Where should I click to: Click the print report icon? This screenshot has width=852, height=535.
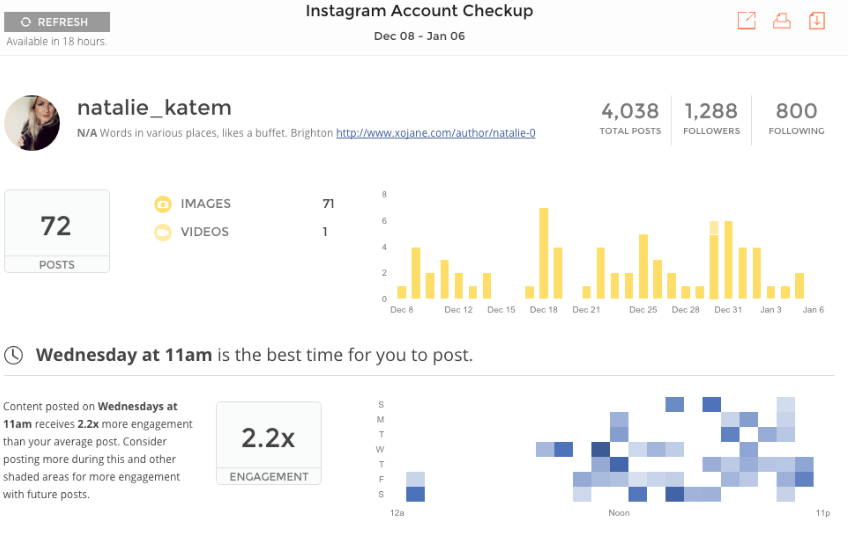pyautogui.click(x=782, y=20)
